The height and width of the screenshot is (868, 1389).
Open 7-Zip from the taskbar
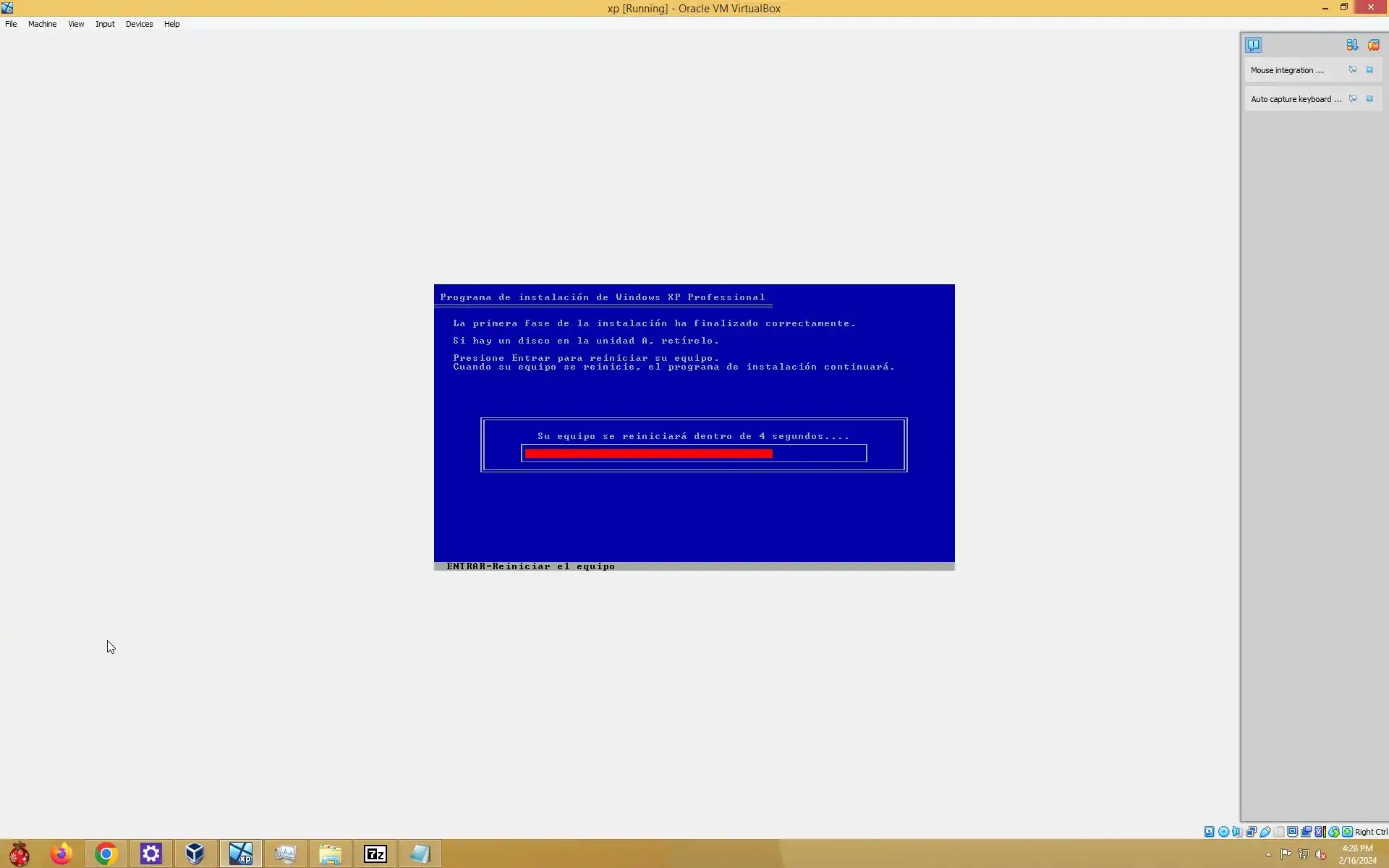tap(375, 854)
